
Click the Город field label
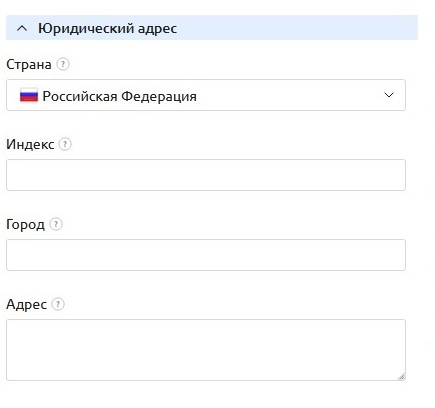point(25,225)
